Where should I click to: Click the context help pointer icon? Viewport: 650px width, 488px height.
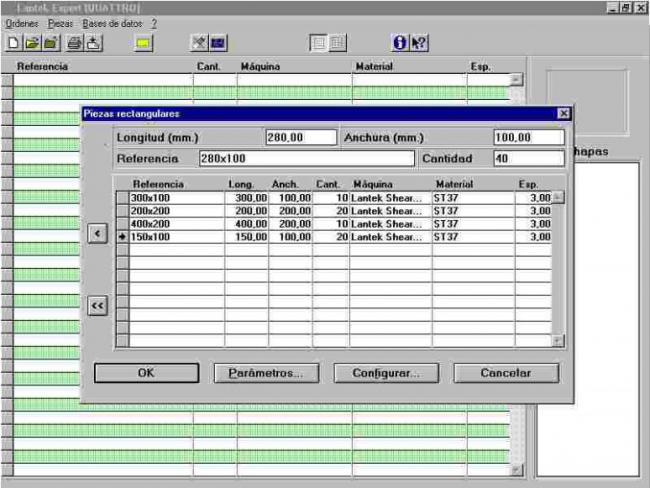419,43
